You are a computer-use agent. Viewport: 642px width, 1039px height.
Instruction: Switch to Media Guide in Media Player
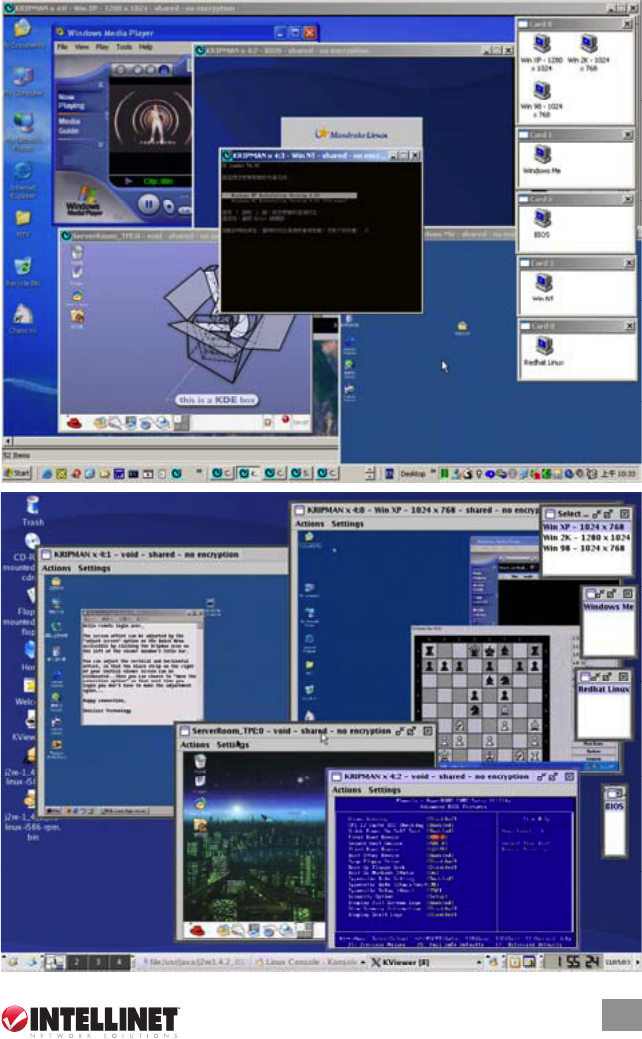click(69, 126)
